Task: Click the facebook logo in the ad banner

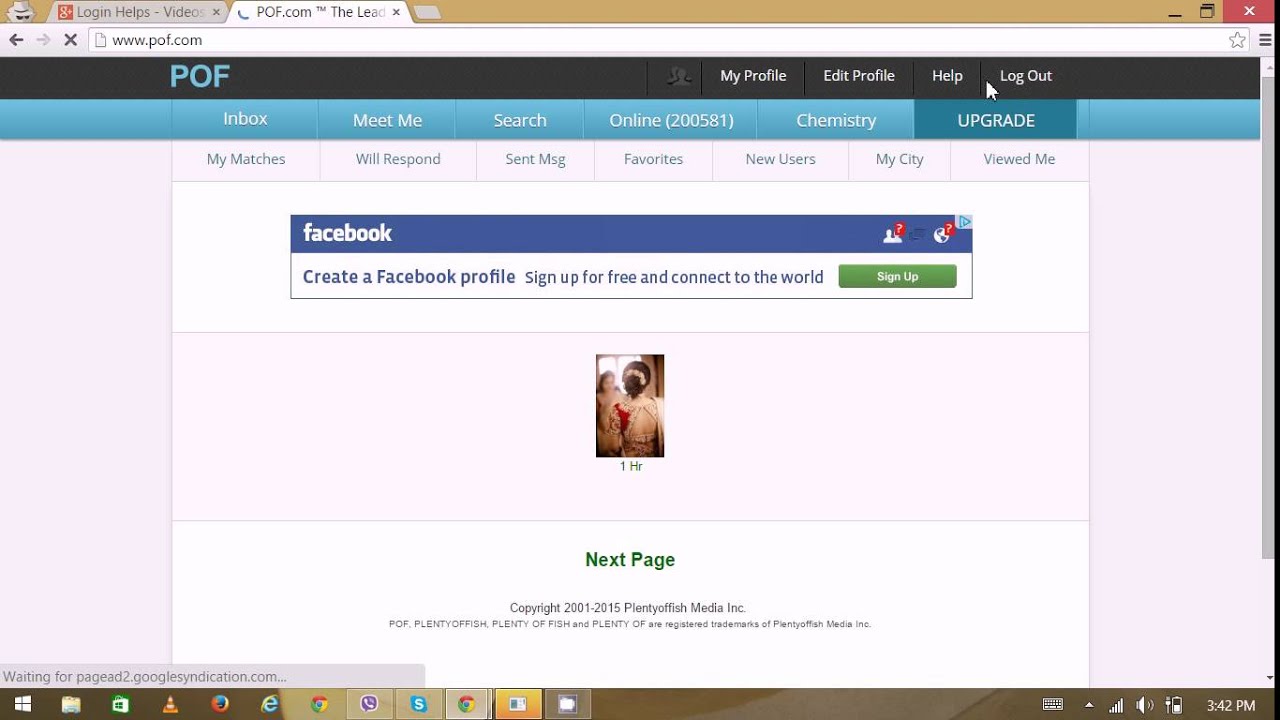Action: [347, 233]
